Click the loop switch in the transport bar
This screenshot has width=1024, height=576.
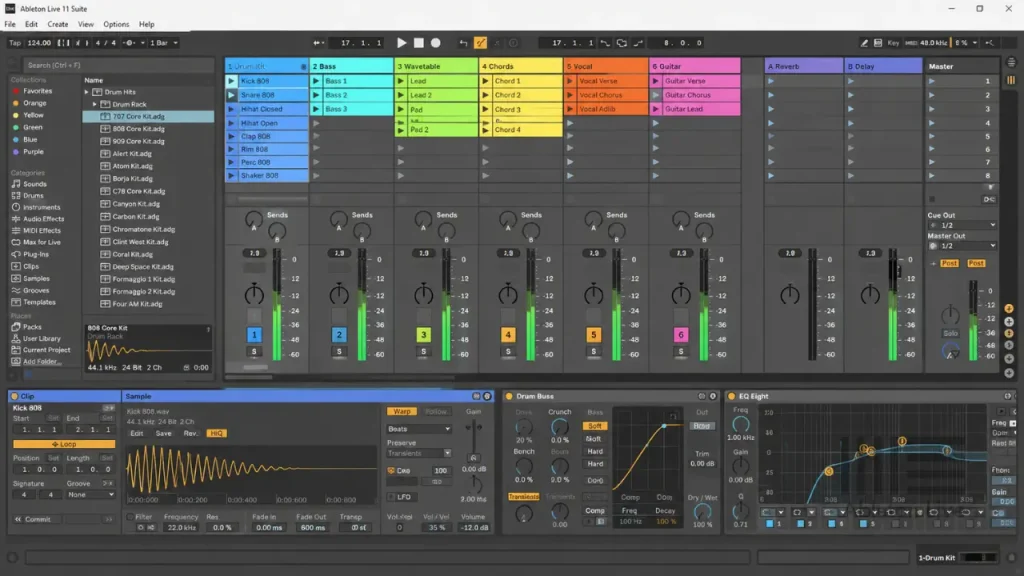[622, 43]
